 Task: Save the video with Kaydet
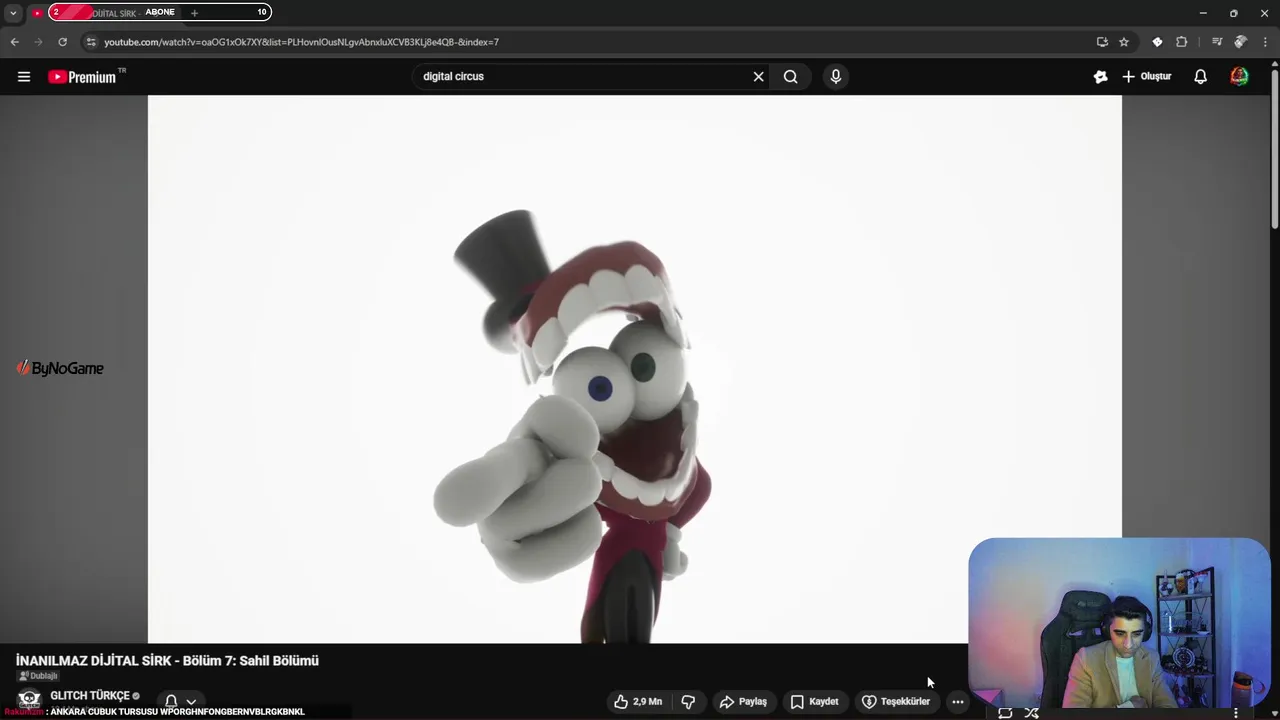(x=814, y=702)
